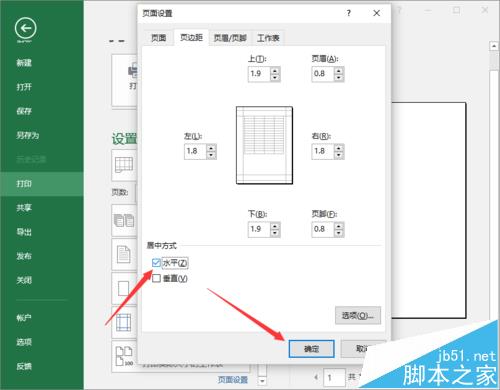Click the margins icon in print settings

(123, 322)
